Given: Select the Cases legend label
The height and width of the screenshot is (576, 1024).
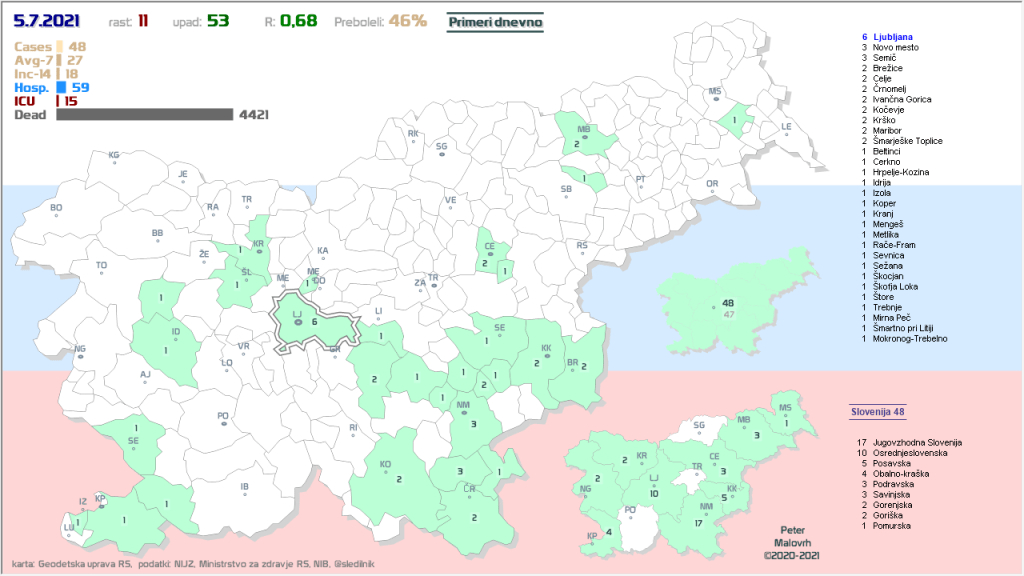Looking at the screenshot, I should 34,47.
